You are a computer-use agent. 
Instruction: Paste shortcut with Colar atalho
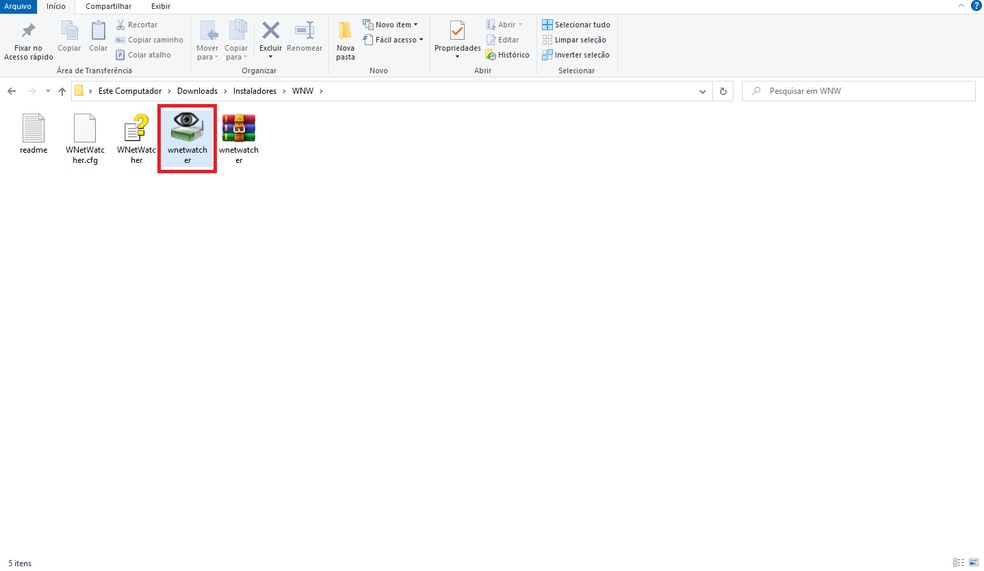[x=143, y=55]
